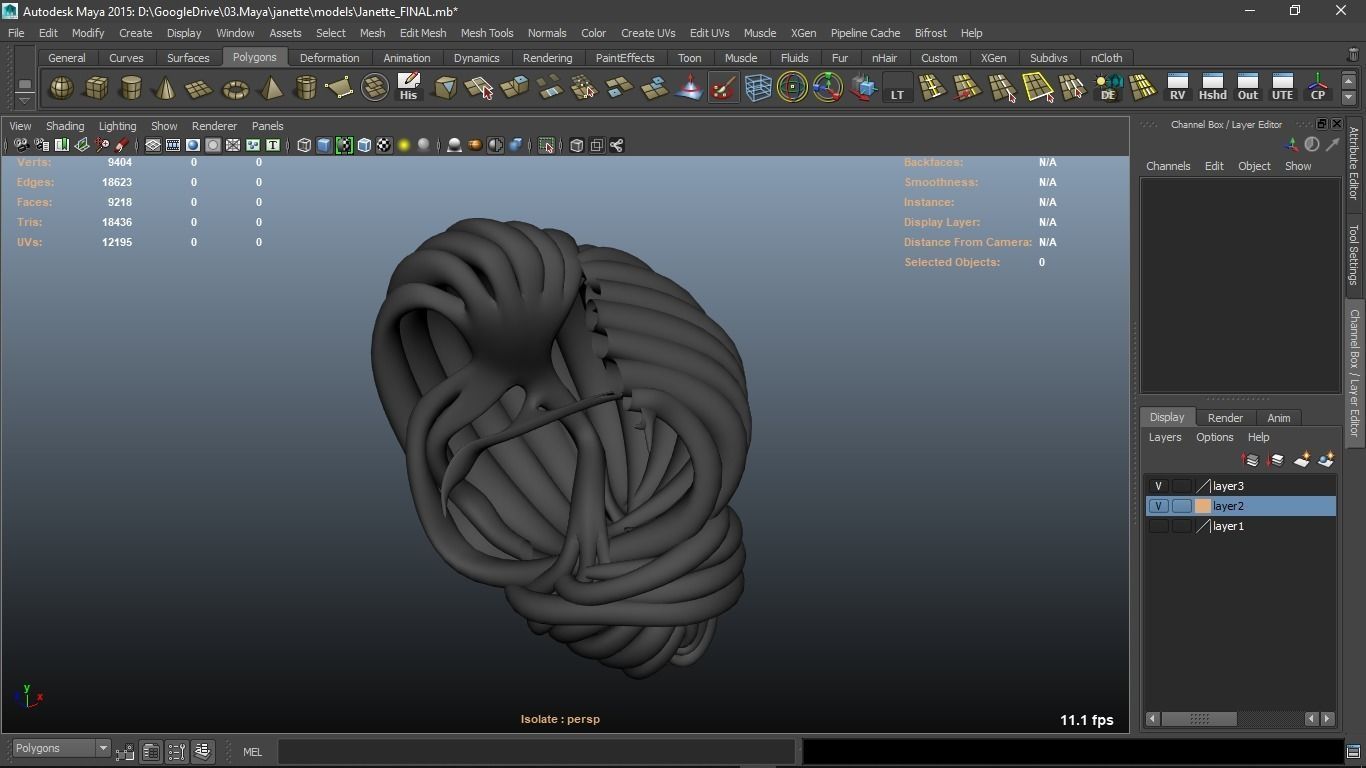Image resolution: width=1366 pixels, height=768 pixels.
Task: Create a polygon sphere from the shelf
Action: point(62,88)
